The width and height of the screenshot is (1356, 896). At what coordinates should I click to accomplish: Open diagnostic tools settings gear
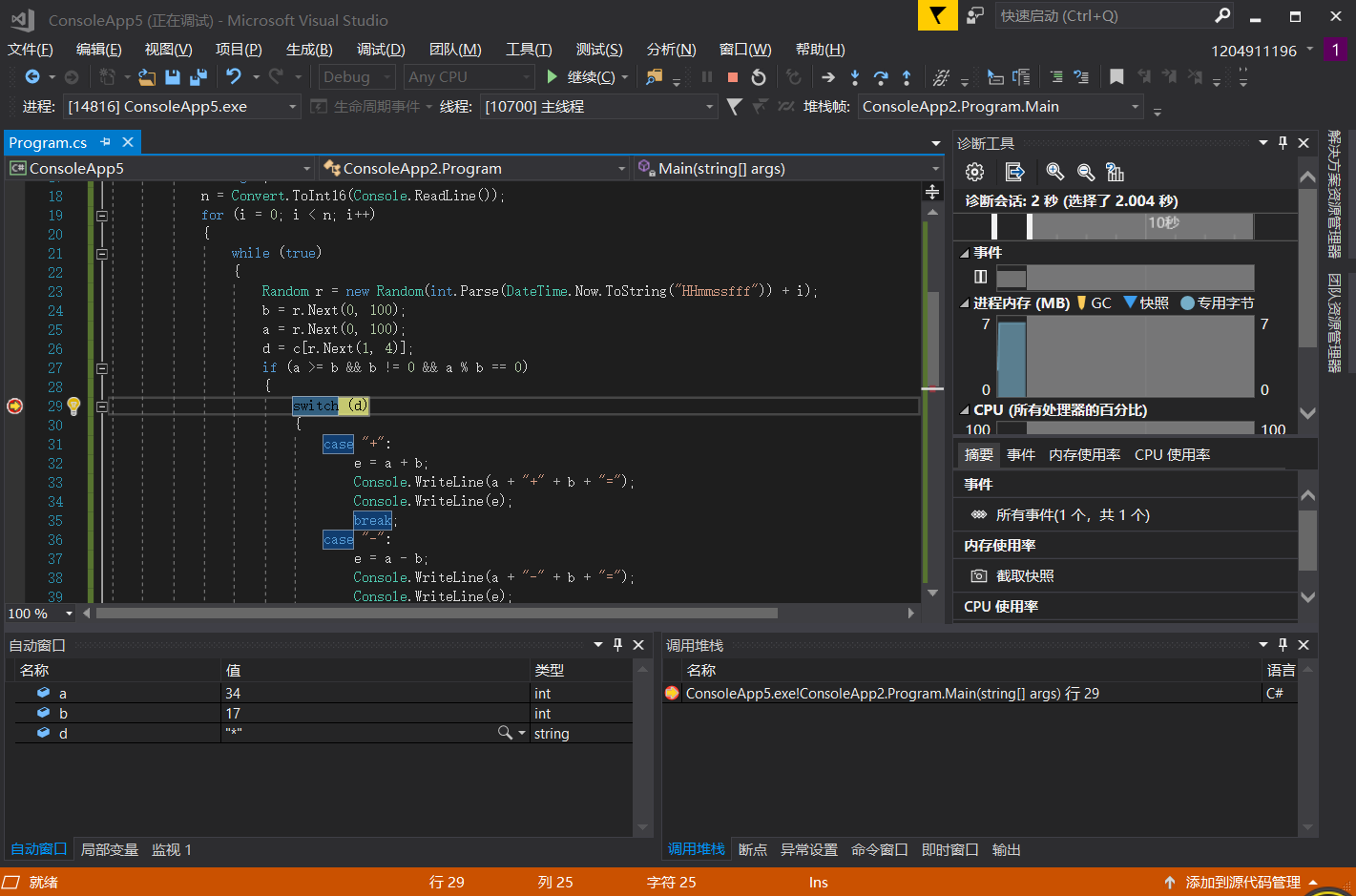point(974,172)
